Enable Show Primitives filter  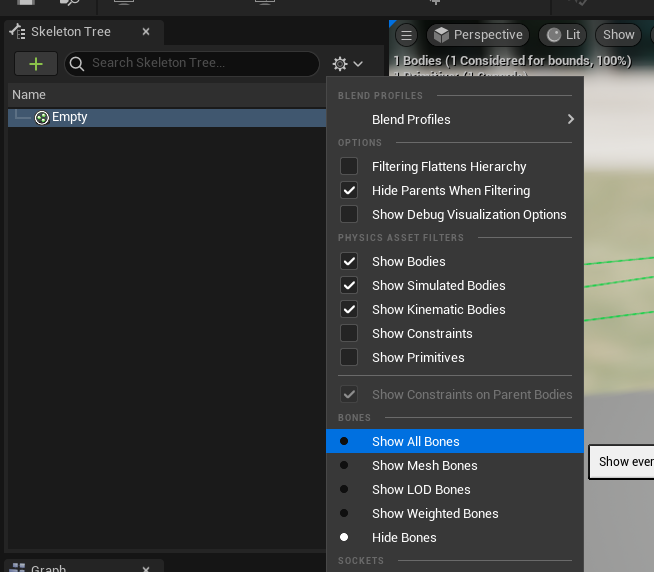349,357
